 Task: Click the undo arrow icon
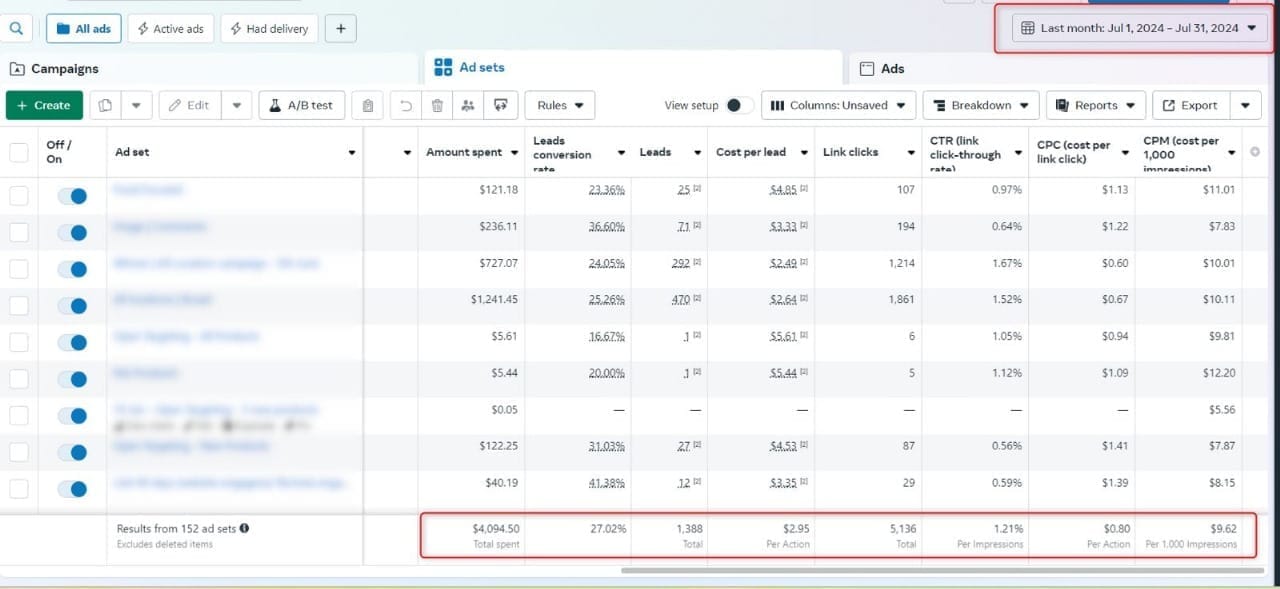pos(405,105)
